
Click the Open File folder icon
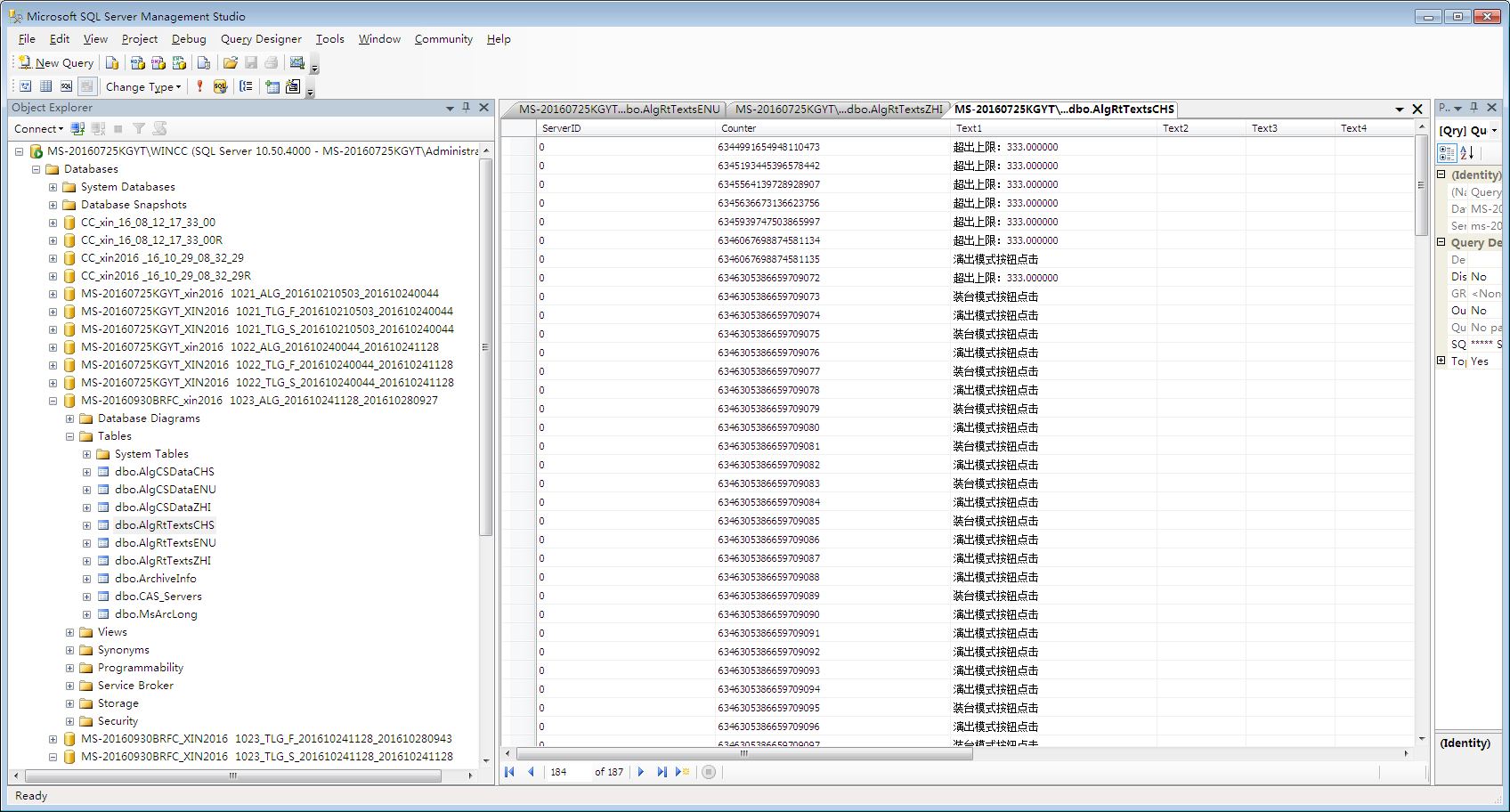(230, 62)
